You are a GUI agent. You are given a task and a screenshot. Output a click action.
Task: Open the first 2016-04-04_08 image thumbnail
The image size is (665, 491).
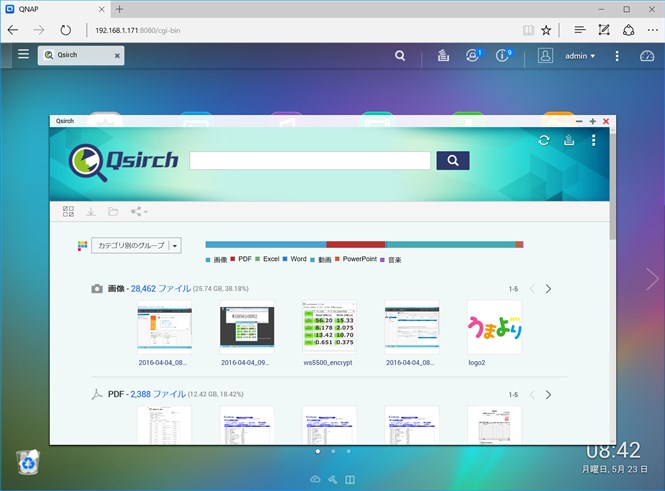[x=165, y=327]
